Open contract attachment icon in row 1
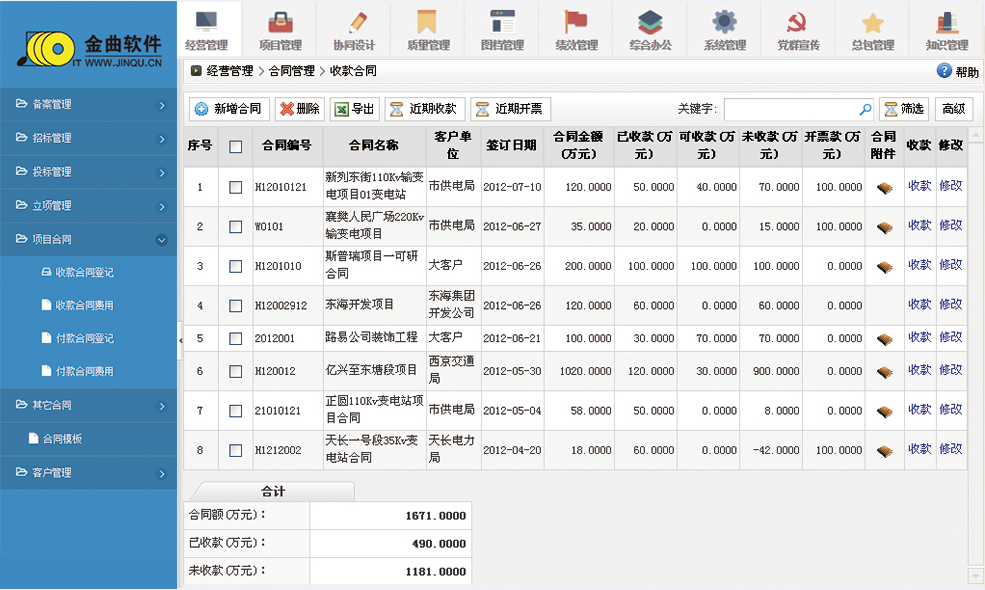The width and height of the screenshot is (985, 590). [x=884, y=187]
